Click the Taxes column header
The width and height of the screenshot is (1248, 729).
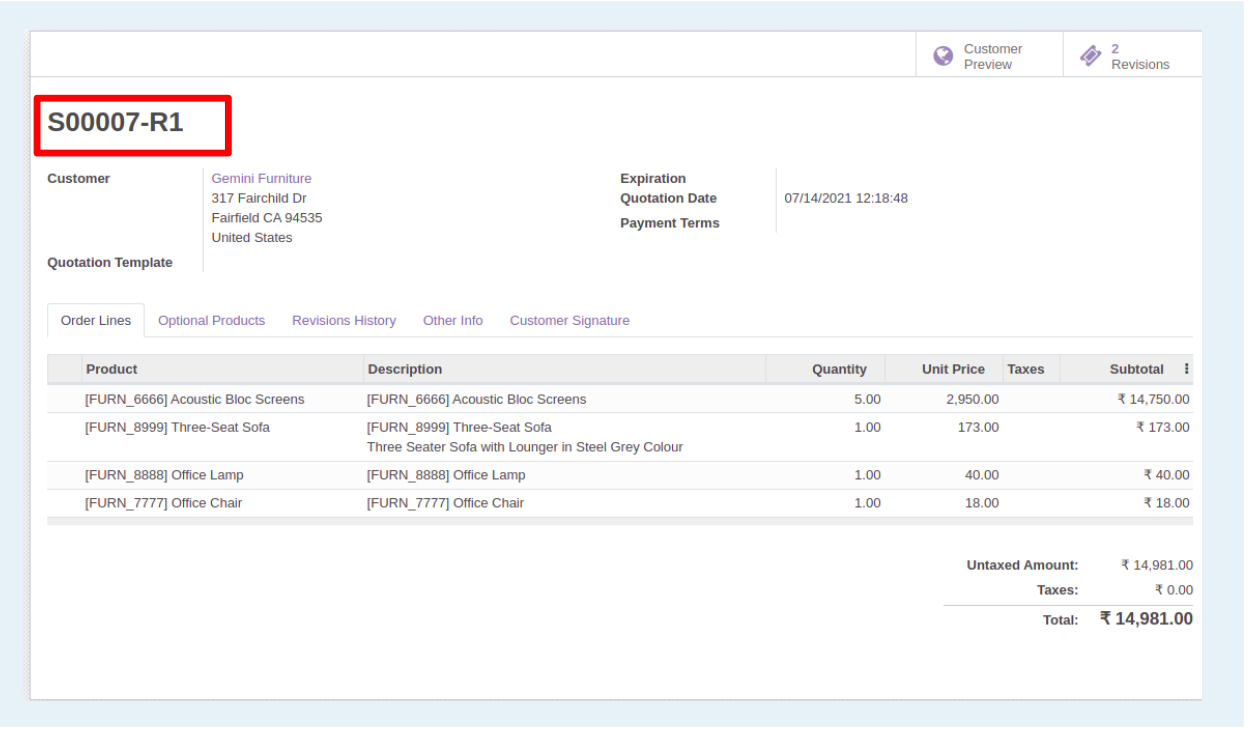click(x=1031, y=369)
